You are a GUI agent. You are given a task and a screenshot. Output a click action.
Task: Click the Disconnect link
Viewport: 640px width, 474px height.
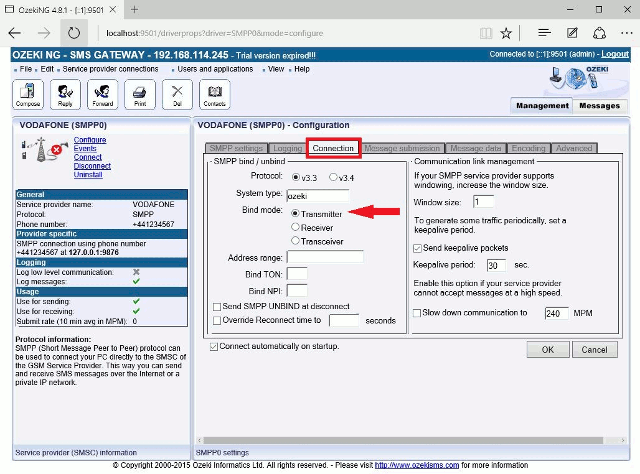(92, 166)
